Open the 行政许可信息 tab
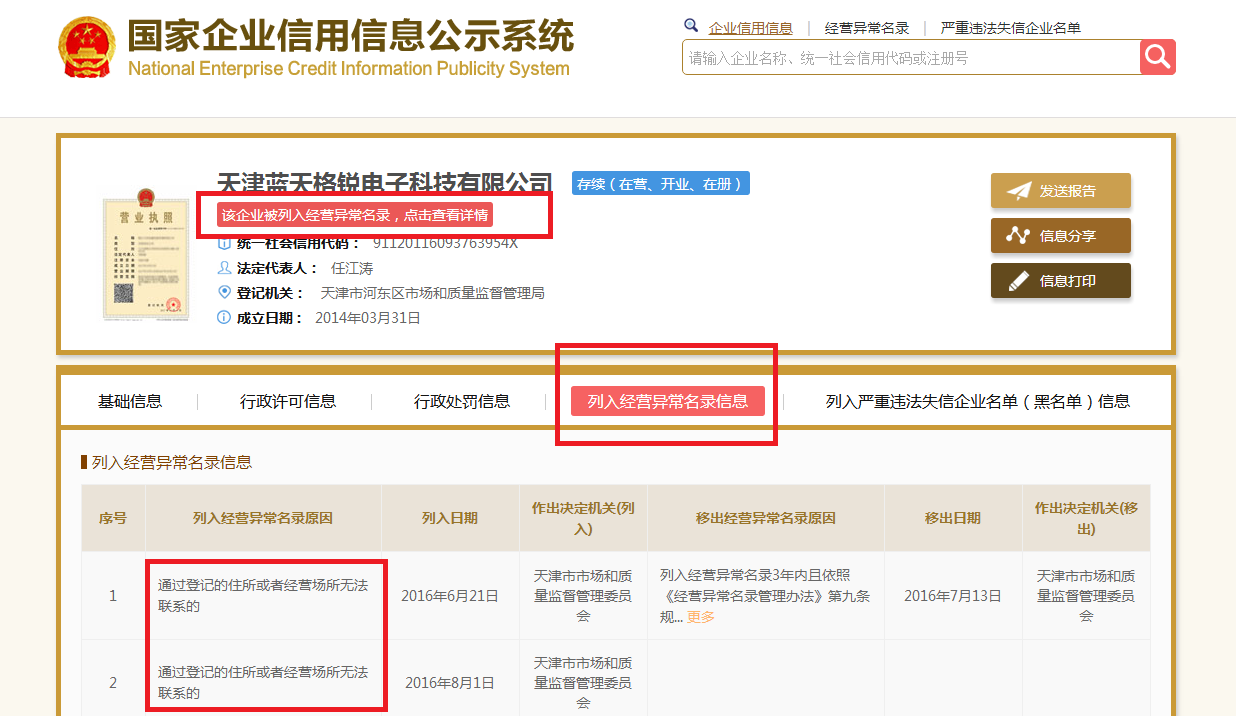Viewport: 1236px width, 716px height. 290,400
